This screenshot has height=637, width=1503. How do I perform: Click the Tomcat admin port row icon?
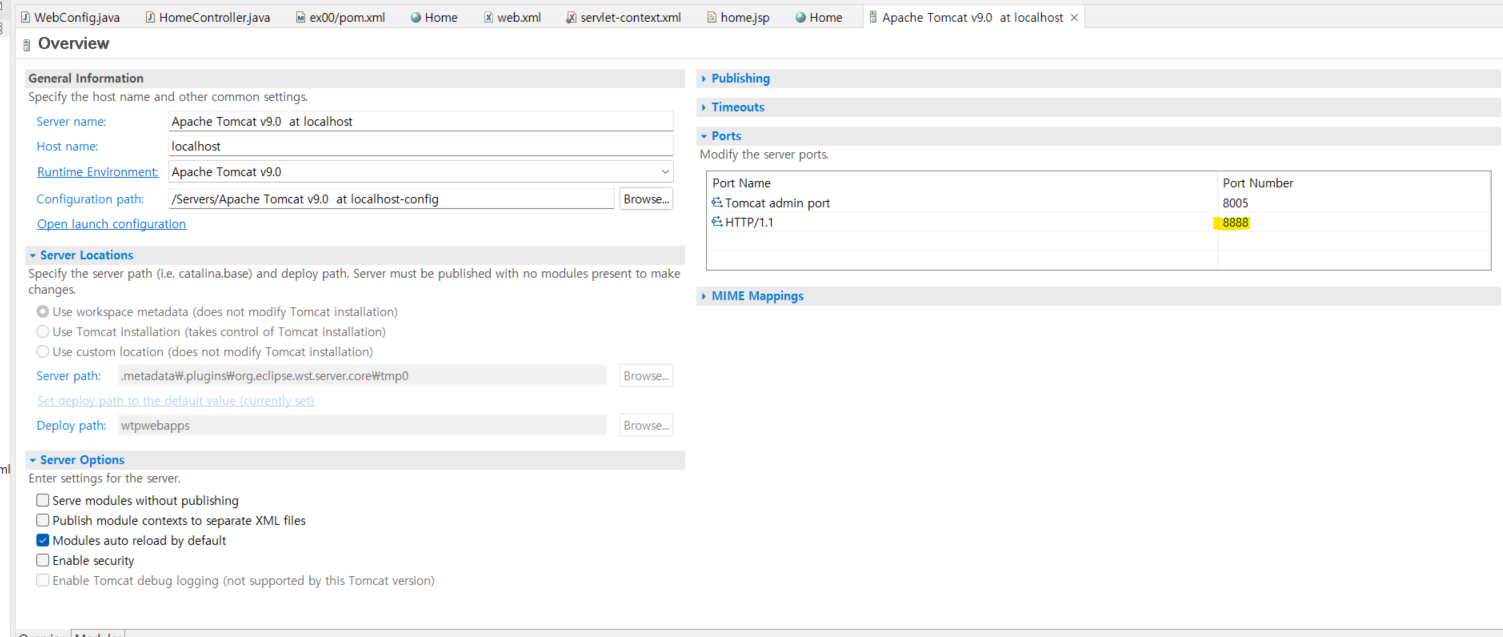[717, 203]
